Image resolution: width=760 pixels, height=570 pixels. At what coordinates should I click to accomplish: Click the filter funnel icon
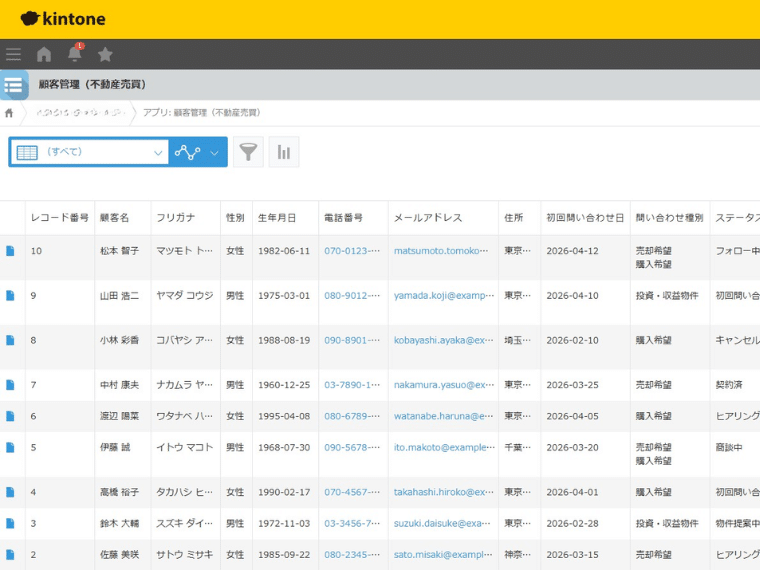tap(248, 152)
